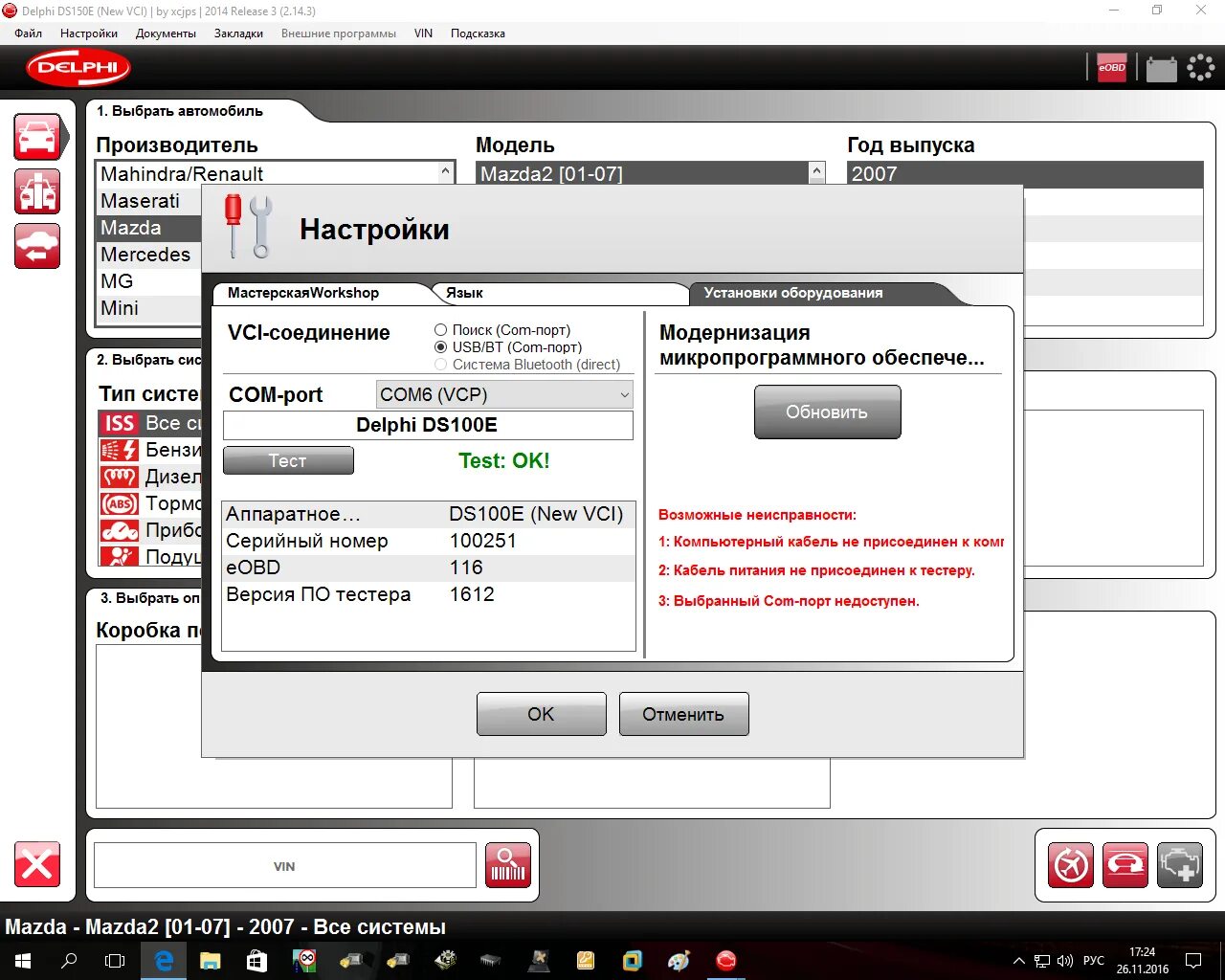
Task: Open Task View on the taskbar
Action: (115, 961)
